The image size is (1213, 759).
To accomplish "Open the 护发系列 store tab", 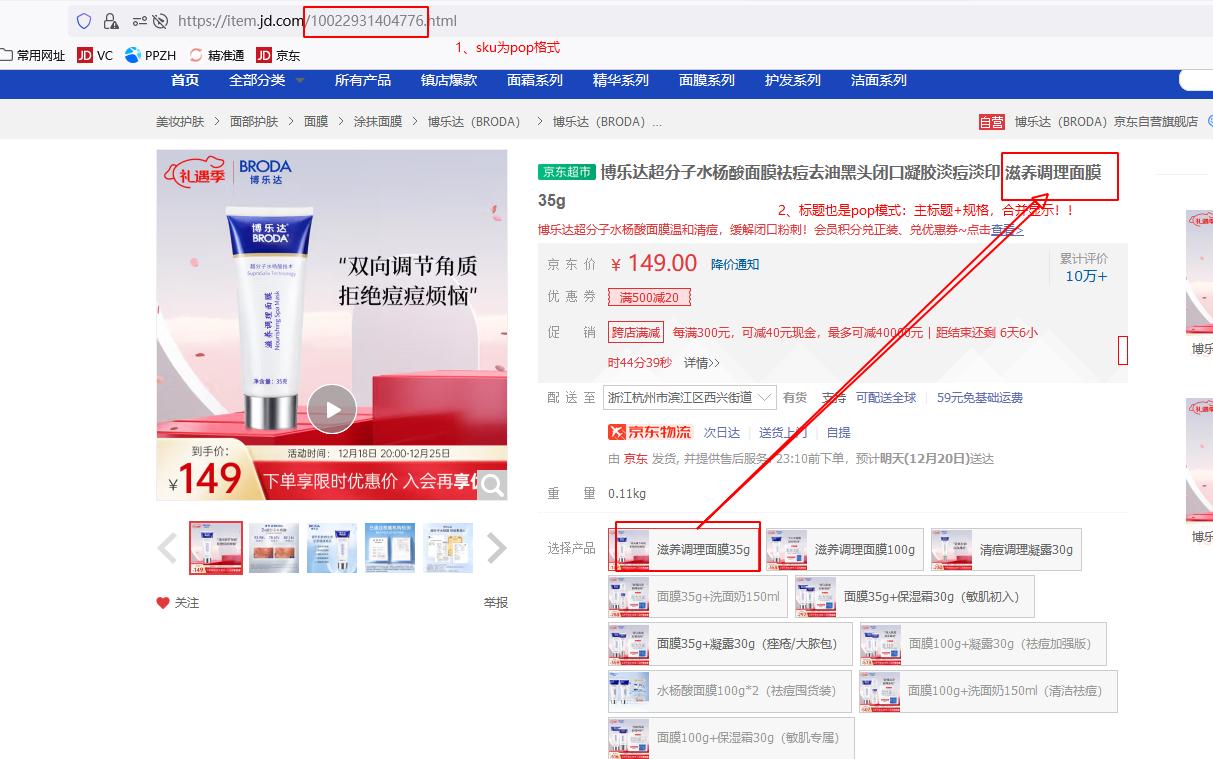I will (793, 80).
